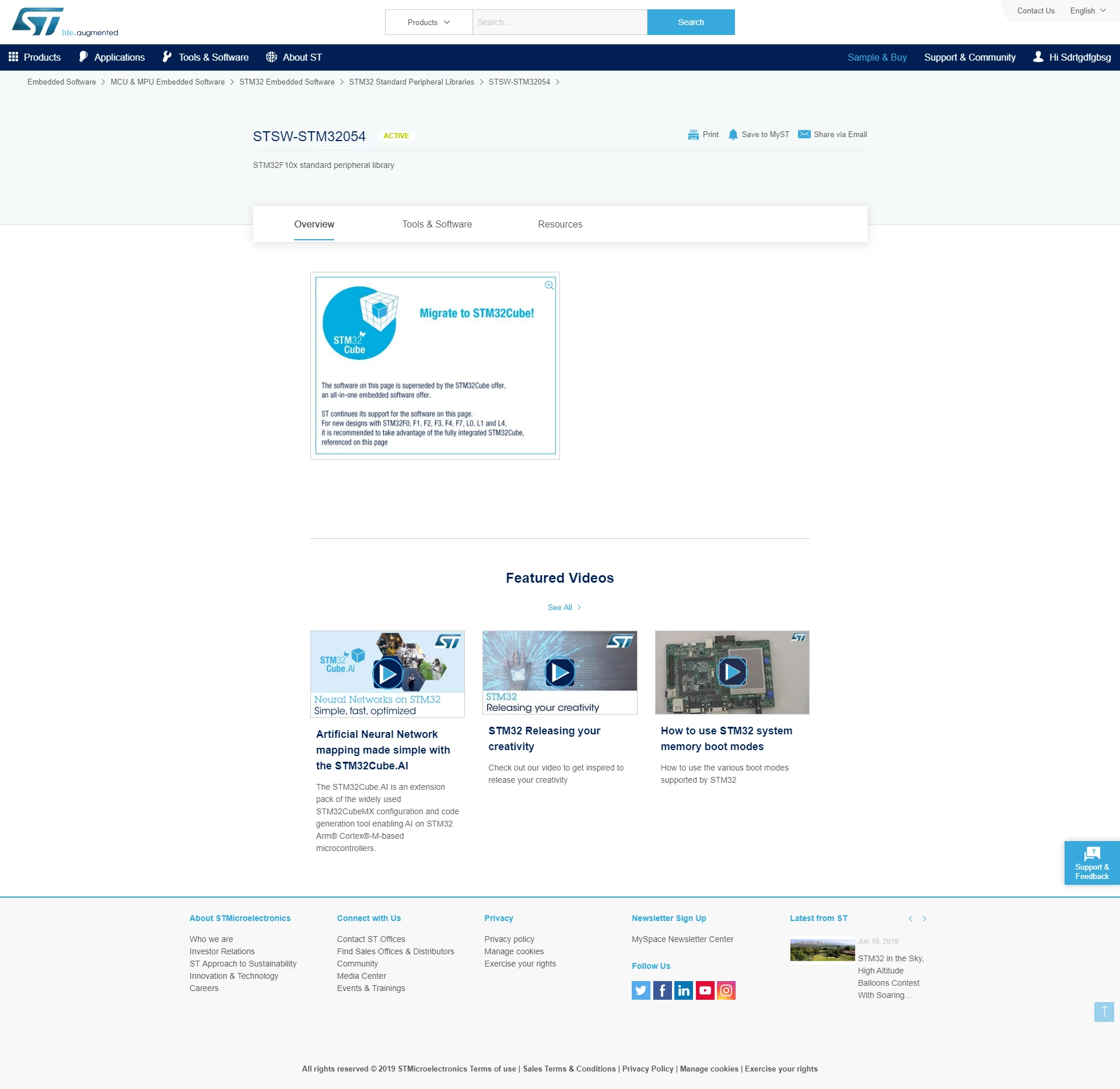Open the LinkedIn social icon
Viewport: 1120px width, 1089px height.
(684, 990)
